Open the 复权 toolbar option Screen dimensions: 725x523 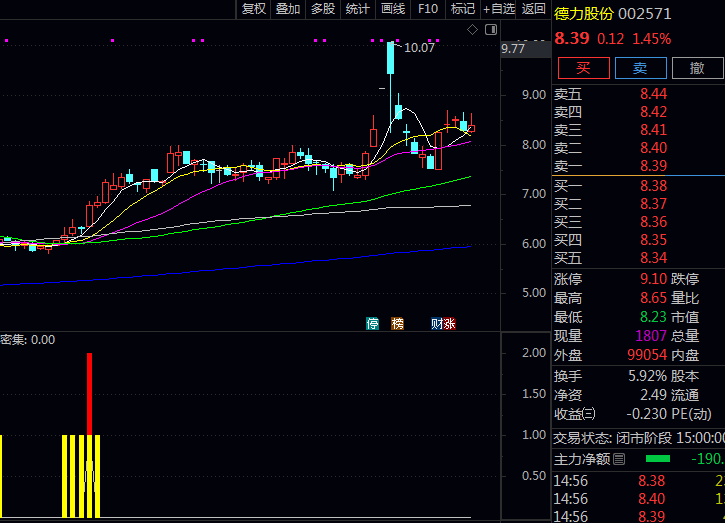[254, 9]
